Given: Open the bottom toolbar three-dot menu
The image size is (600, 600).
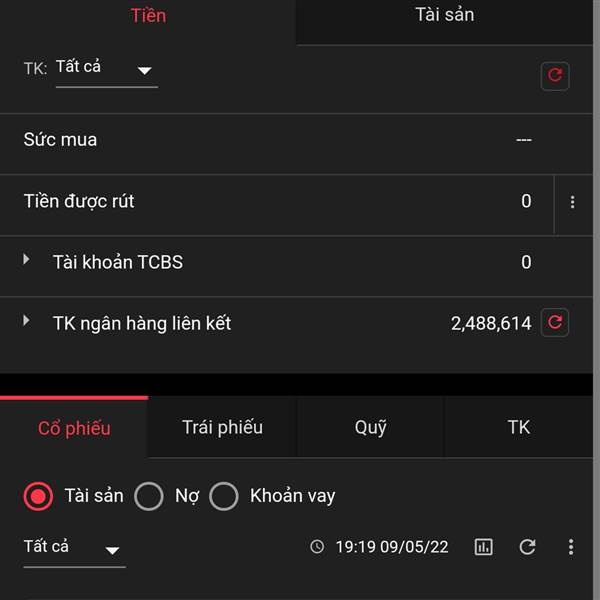Looking at the screenshot, I should 571,547.
